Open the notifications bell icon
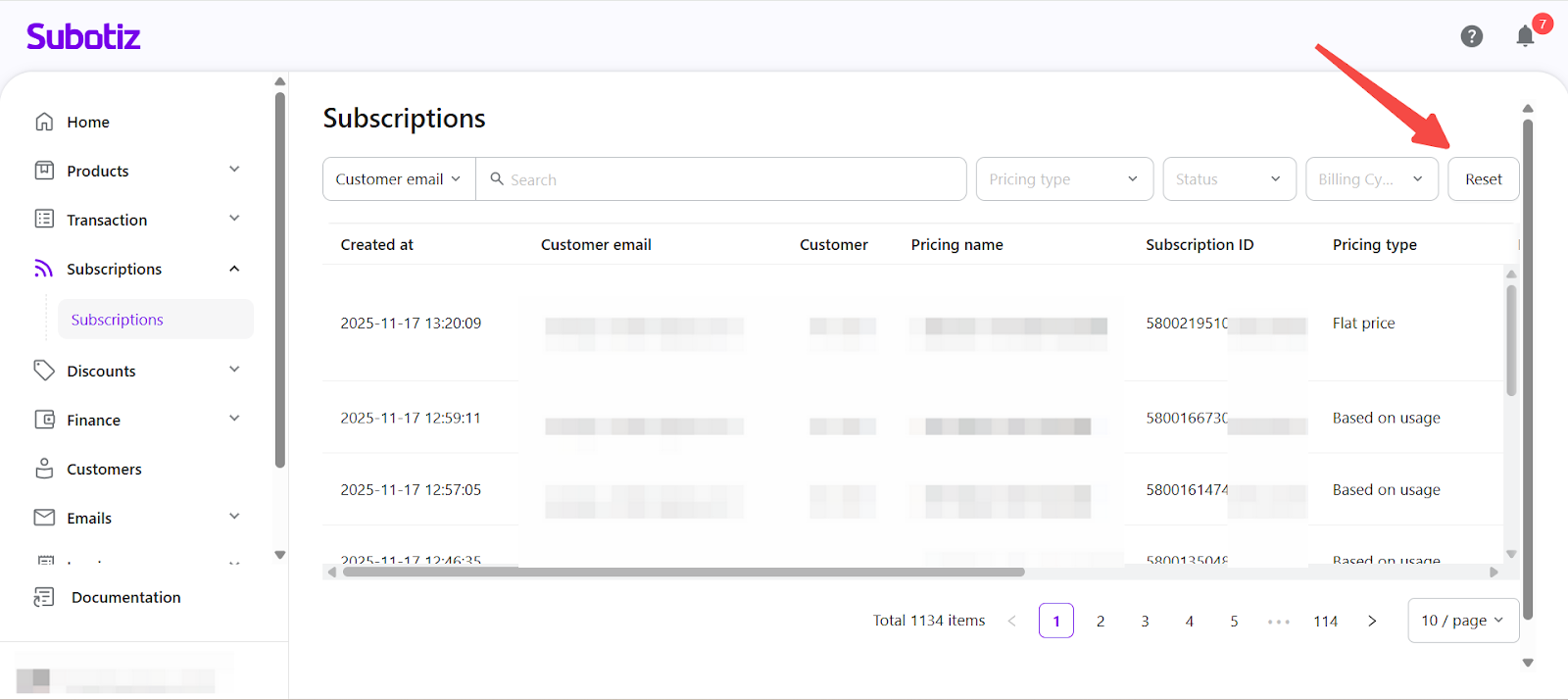Screen dimensions: 1568x700 1525,36
